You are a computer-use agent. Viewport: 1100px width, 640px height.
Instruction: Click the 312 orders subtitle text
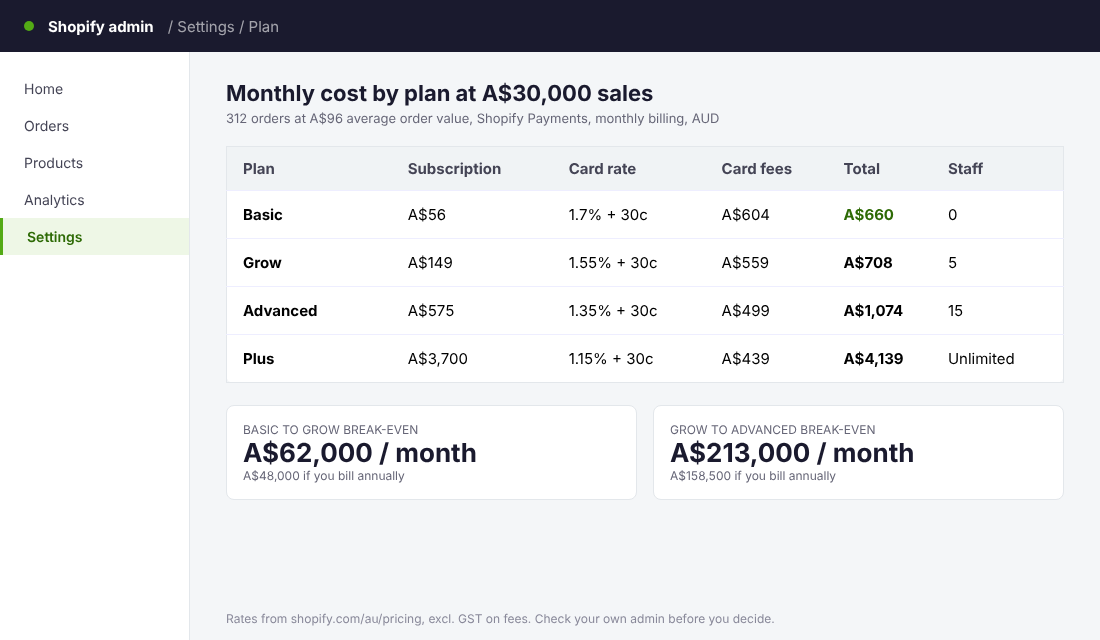pyautogui.click(x=472, y=119)
